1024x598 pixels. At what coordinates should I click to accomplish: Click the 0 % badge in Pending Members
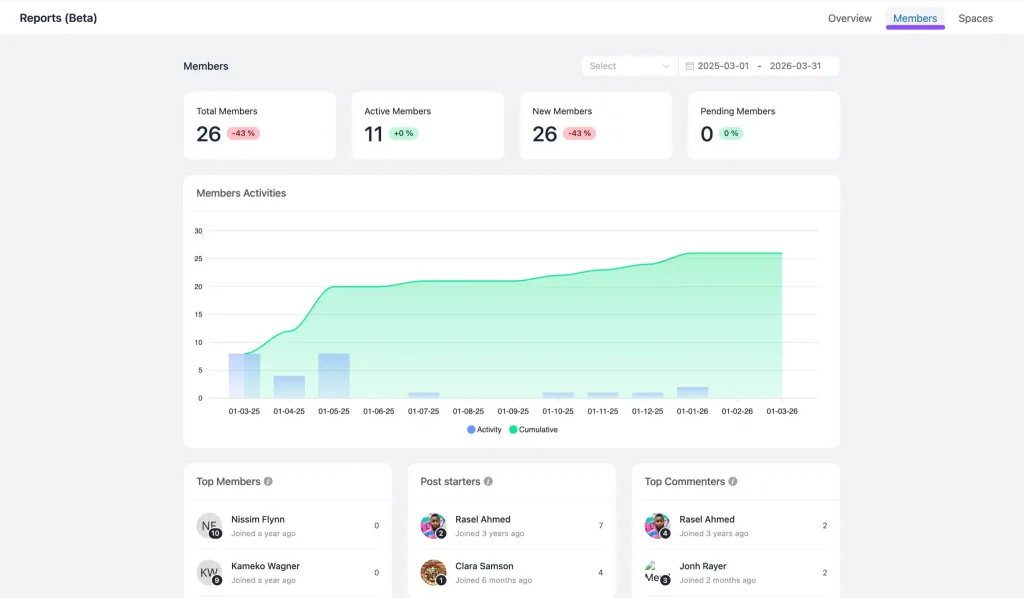(x=731, y=133)
